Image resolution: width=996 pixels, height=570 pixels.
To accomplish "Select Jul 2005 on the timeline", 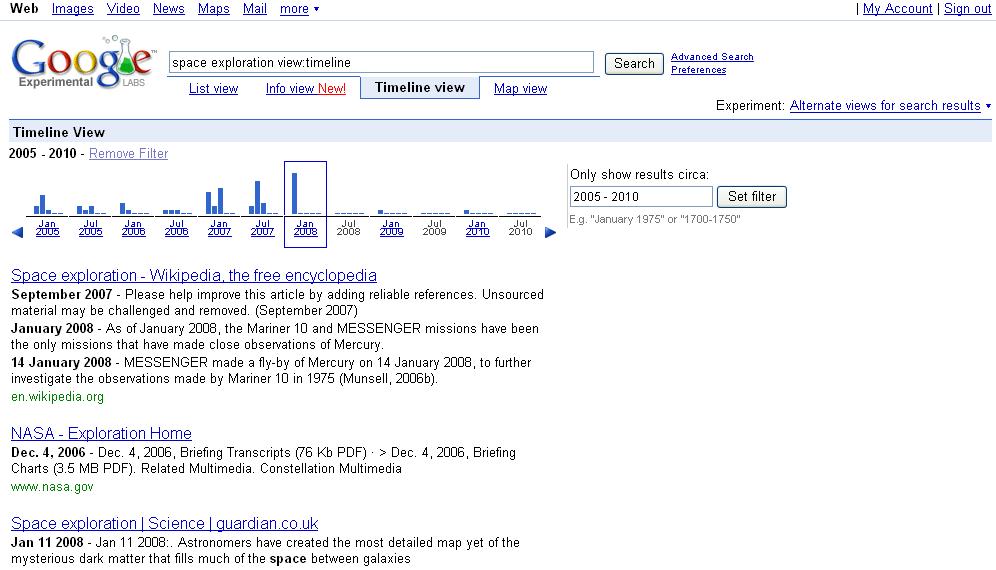I will point(91,227).
